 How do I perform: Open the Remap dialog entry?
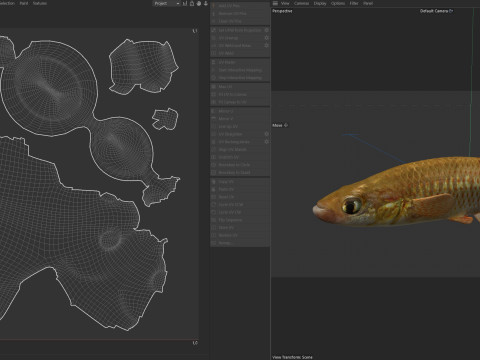pyautogui.click(x=240, y=243)
